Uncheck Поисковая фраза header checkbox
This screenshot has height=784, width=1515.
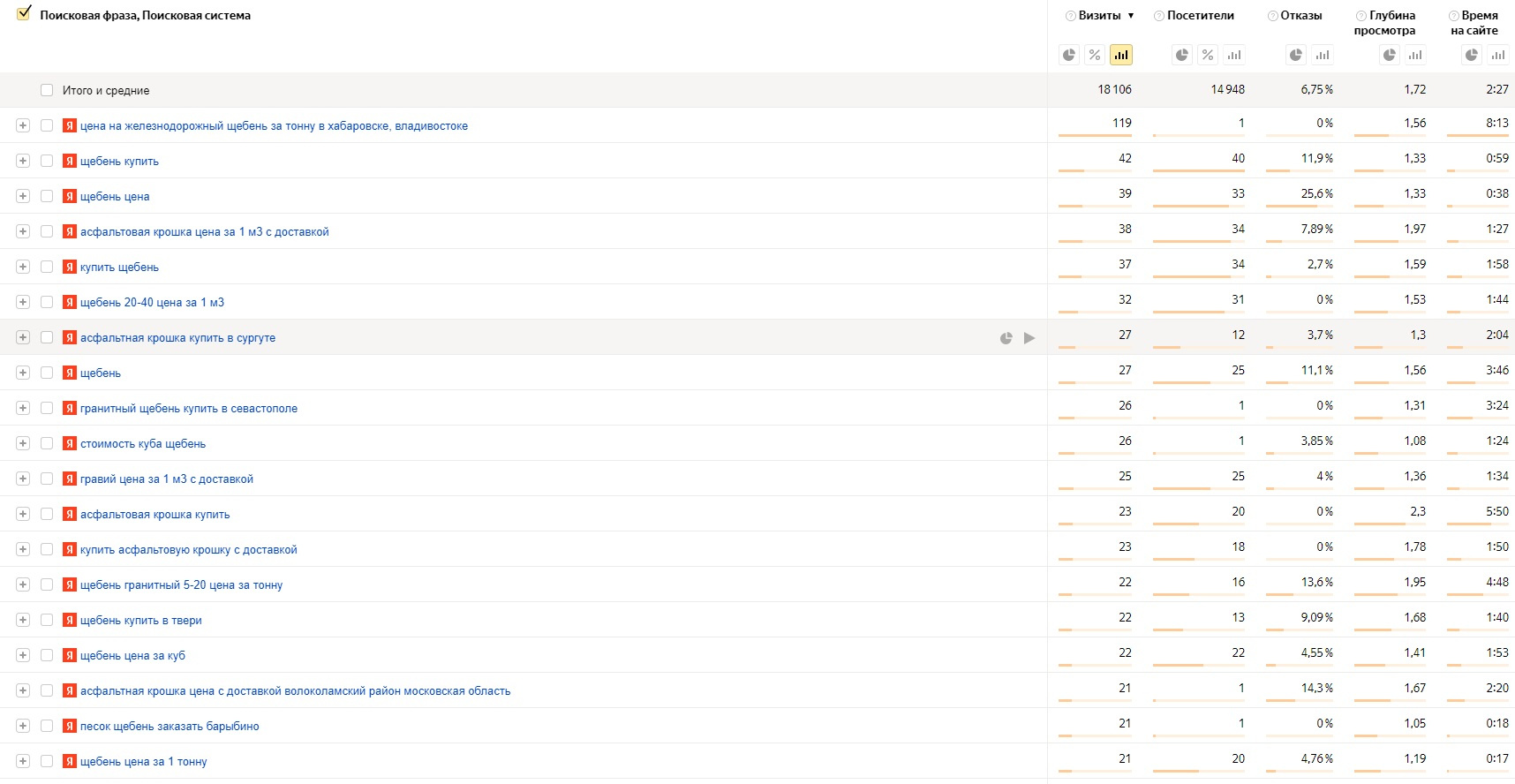(x=25, y=14)
